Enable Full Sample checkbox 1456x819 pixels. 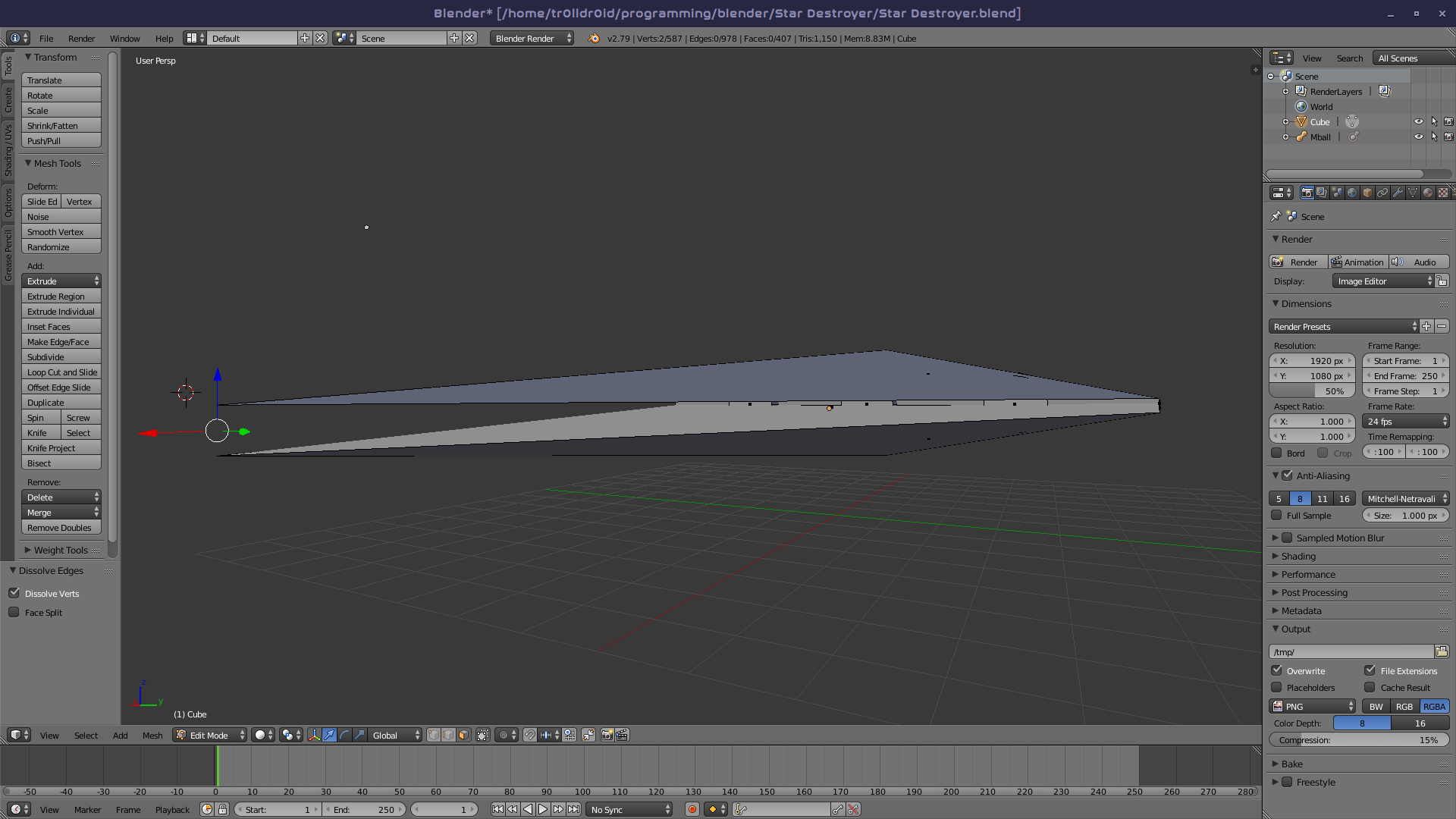(1277, 515)
